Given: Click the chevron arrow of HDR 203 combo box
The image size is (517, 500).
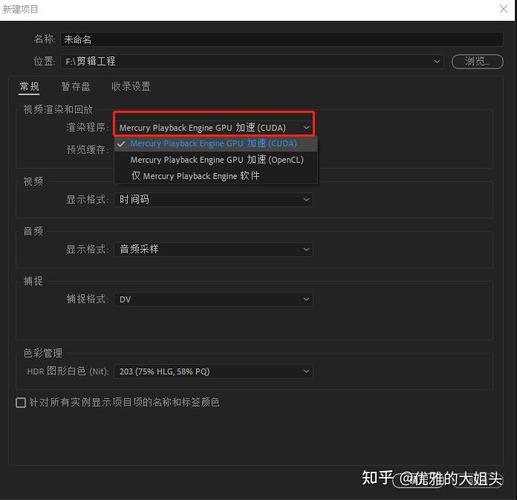Looking at the screenshot, I should pyautogui.click(x=306, y=371).
